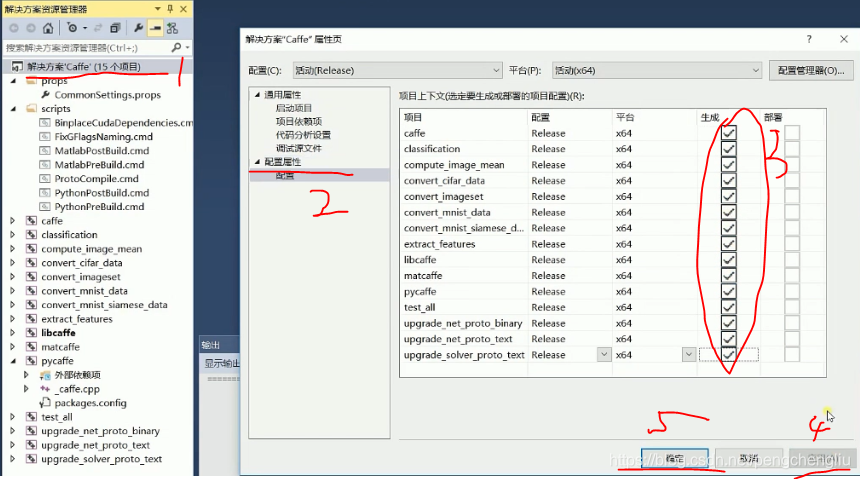Screen dimensions: 860x479
Task: Select 调试源文件 in the property tree
Action: [x=298, y=148]
